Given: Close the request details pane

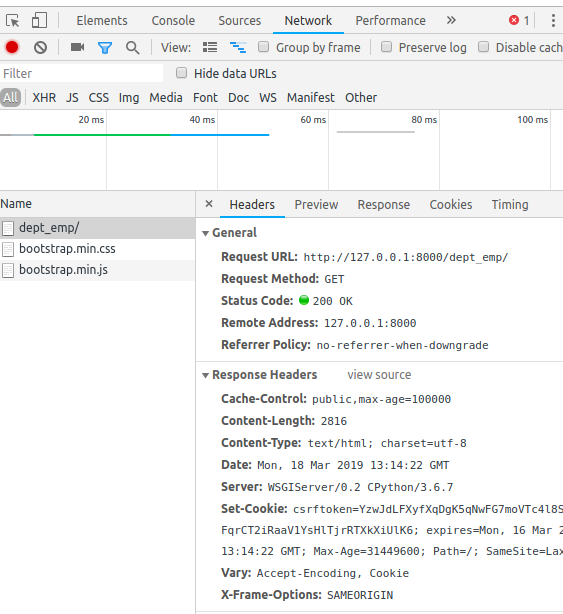Looking at the screenshot, I should [x=209, y=204].
